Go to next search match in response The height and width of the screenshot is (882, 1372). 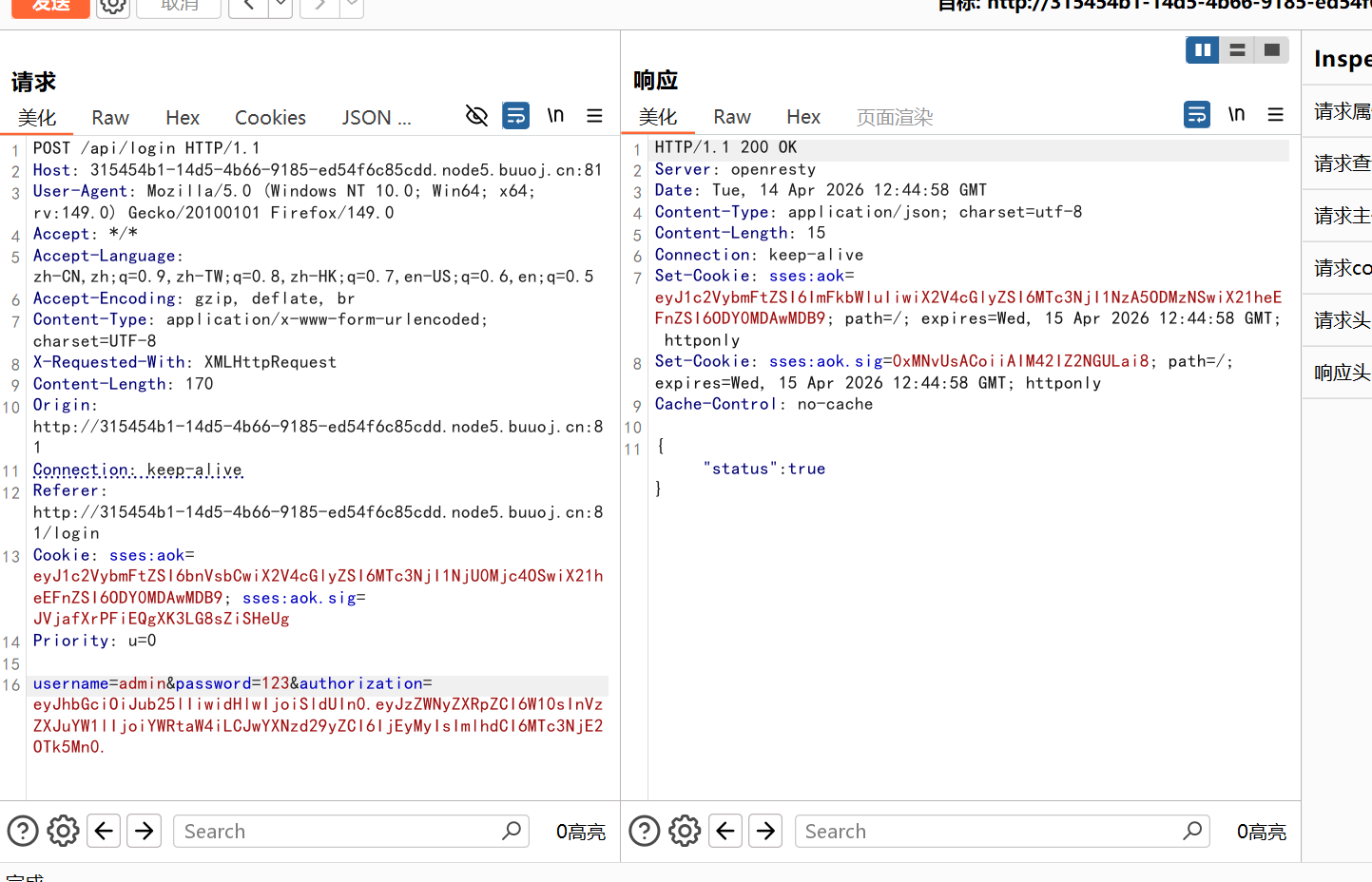pos(765,831)
